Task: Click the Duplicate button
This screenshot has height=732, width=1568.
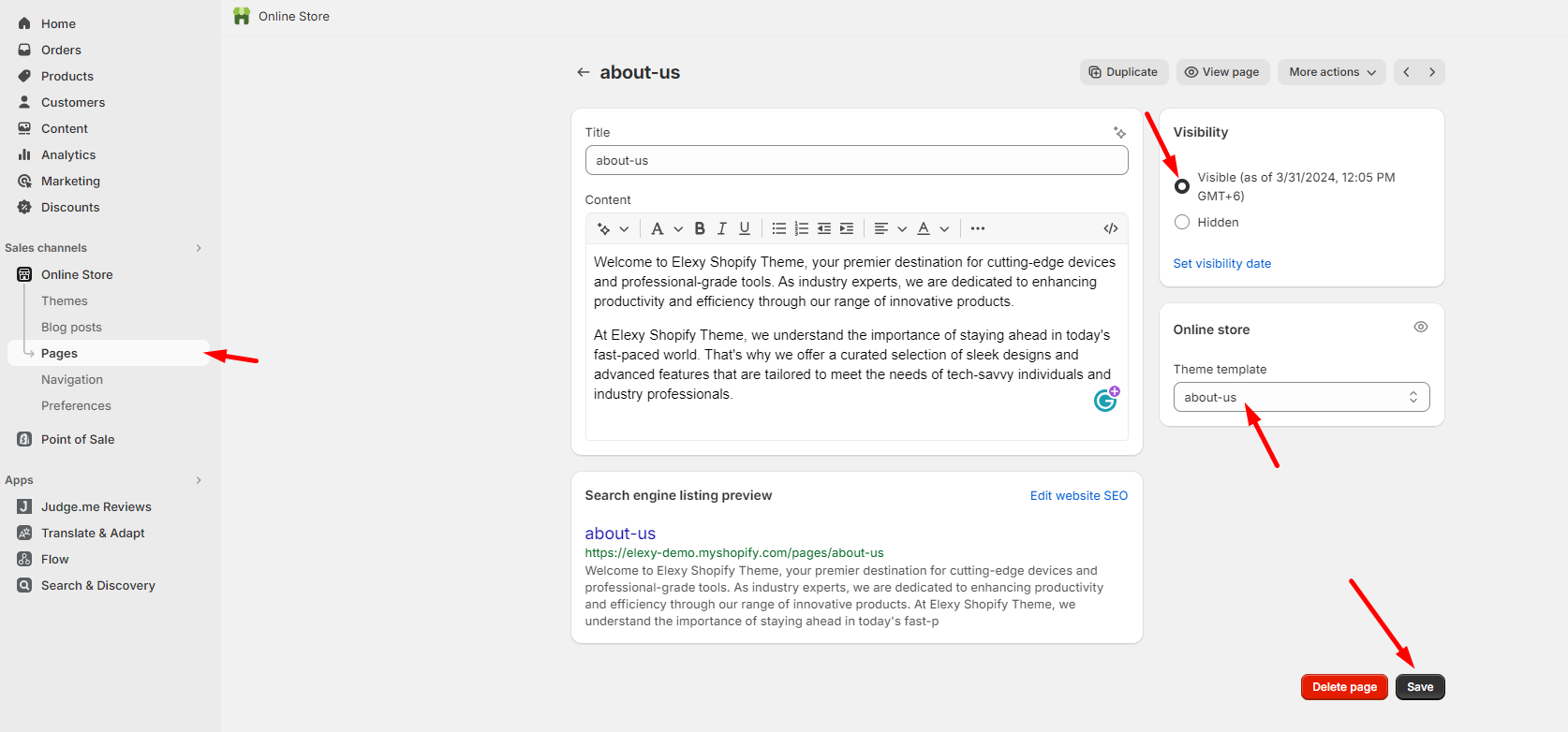Action: (1124, 72)
